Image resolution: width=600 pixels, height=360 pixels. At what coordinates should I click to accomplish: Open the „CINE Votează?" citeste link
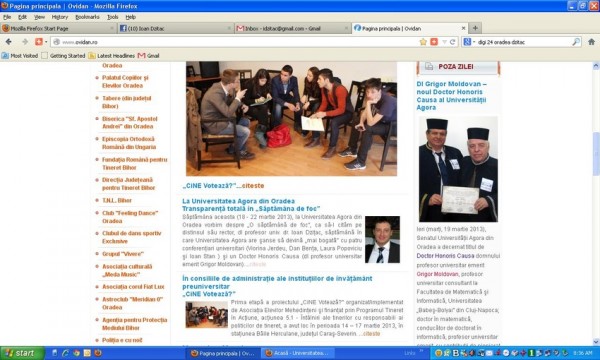point(223,186)
